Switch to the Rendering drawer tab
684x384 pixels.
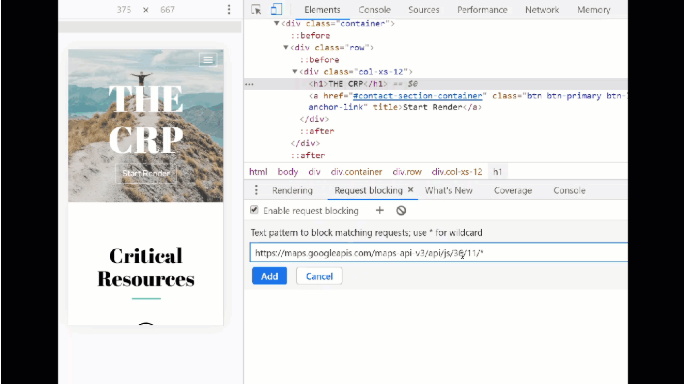[x=292, y=190]
